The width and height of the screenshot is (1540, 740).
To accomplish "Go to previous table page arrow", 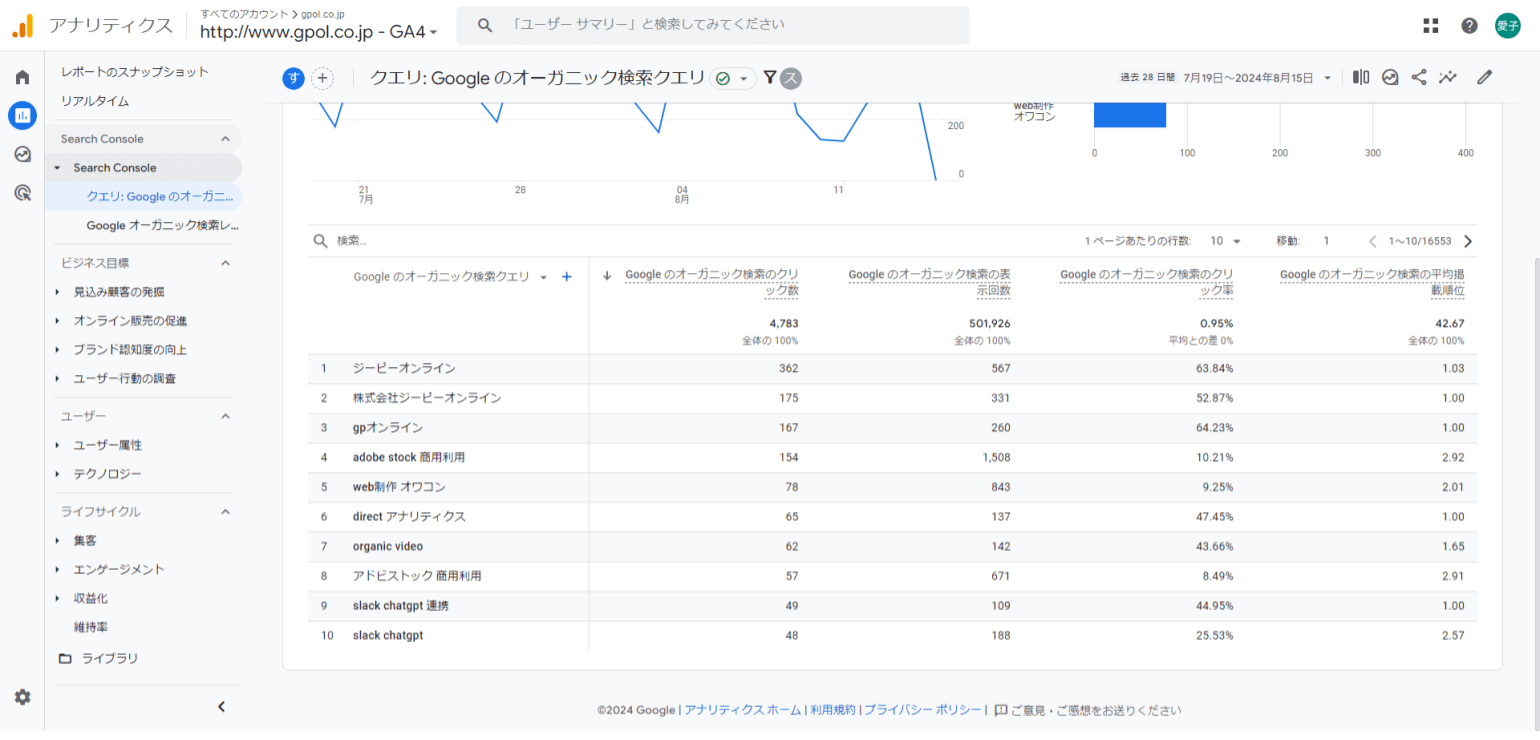I will (1372, 241).
